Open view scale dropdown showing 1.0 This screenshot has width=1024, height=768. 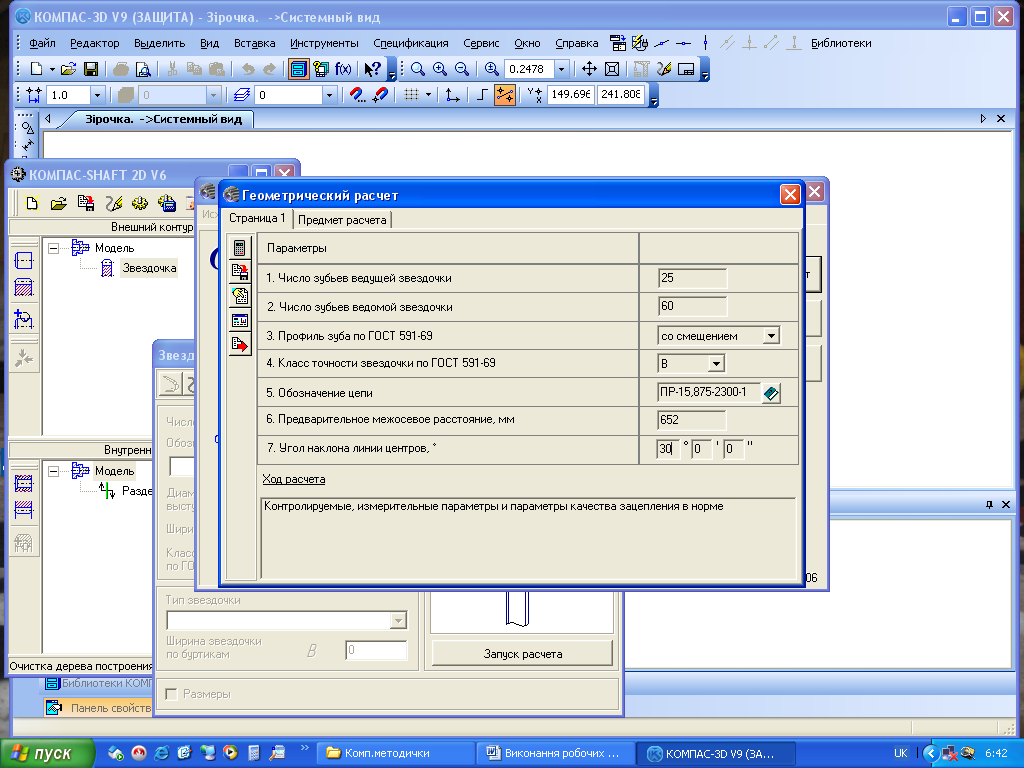click(x=97, y=95)
